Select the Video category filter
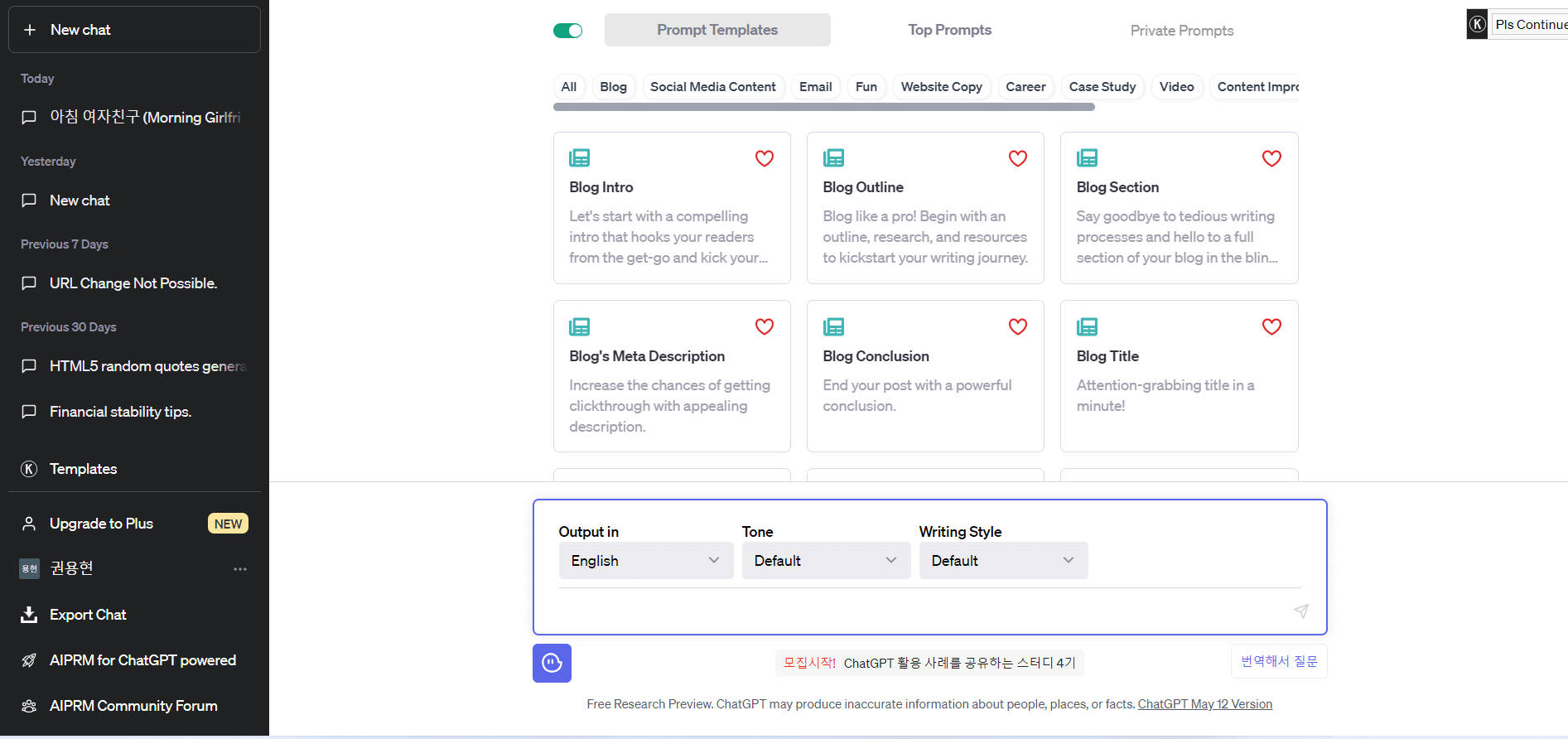1568x739 pixels. (1177, 87)
